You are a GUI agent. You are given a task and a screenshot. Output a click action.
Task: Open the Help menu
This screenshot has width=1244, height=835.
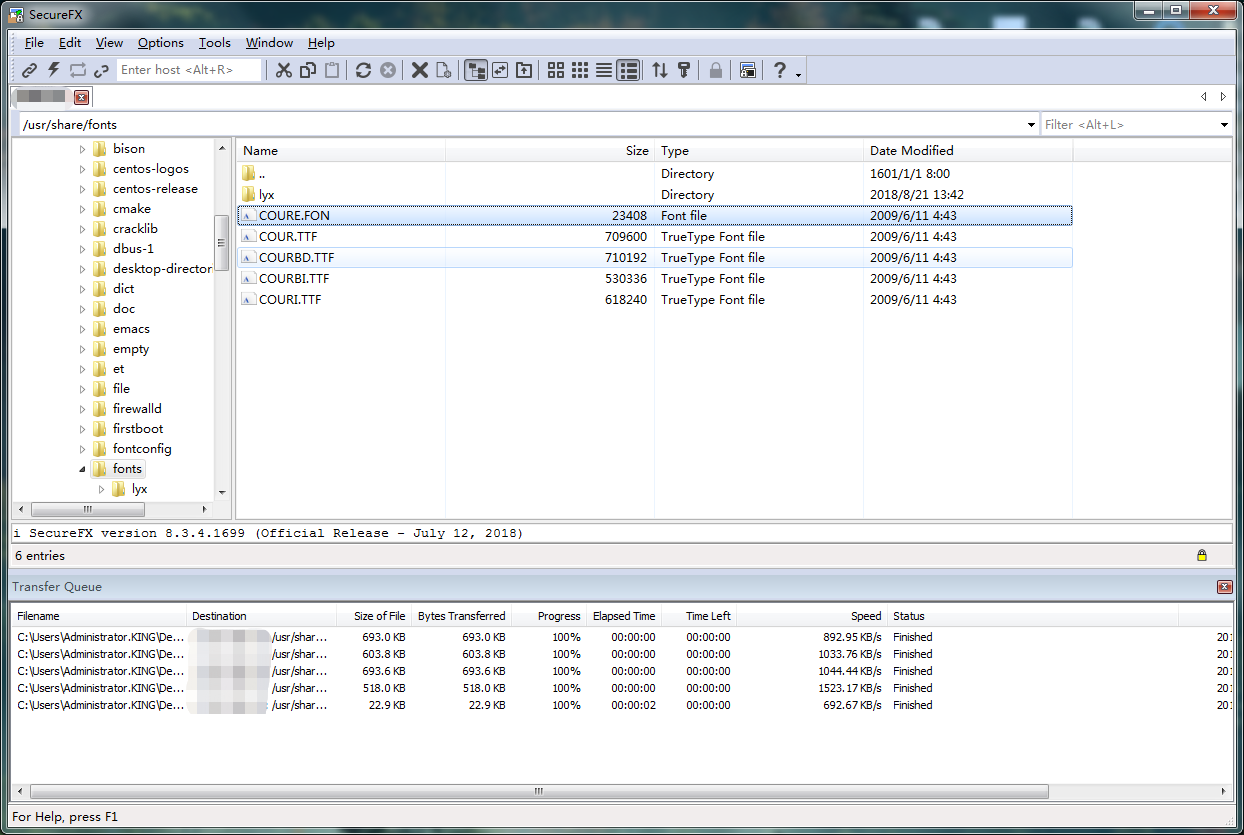click(x=321, y=43)
